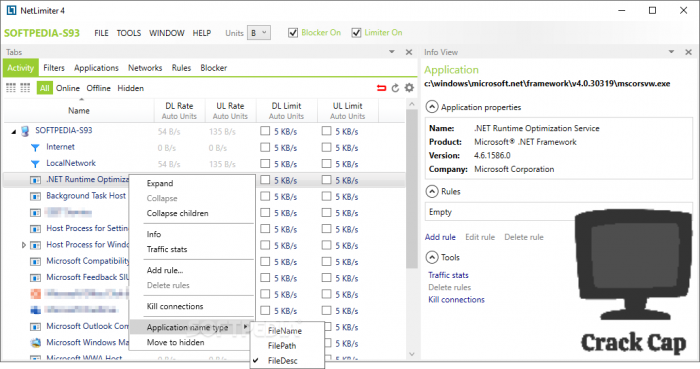Click the Microsoft Compatibility app icon

pos(35,261)
